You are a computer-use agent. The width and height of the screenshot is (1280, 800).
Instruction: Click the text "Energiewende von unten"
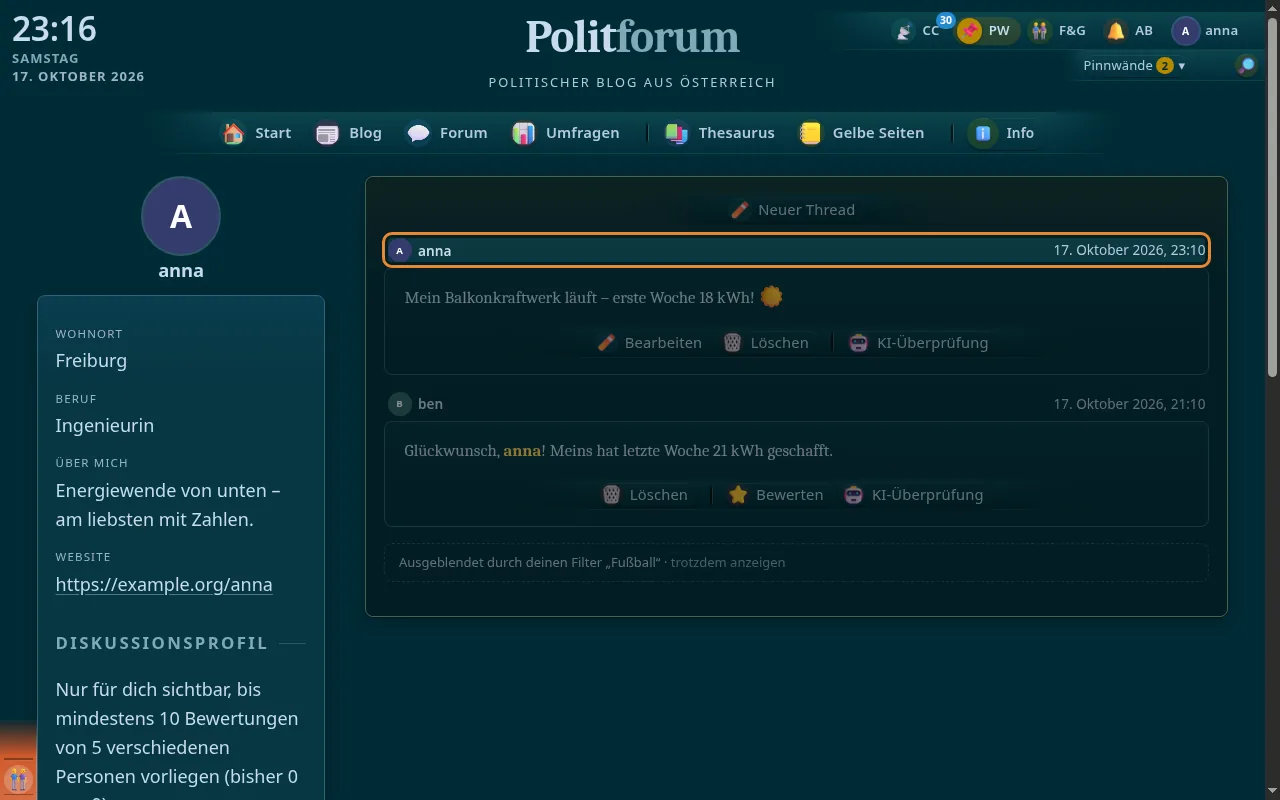coord(162,491)
